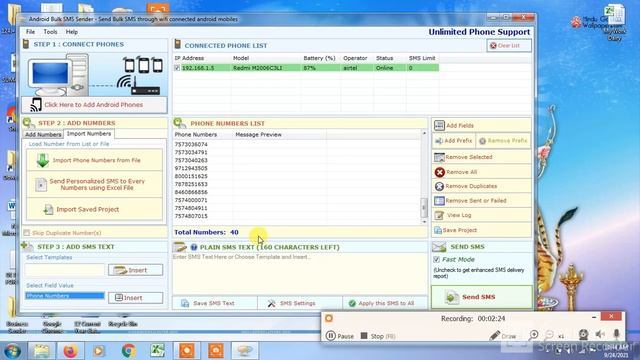640x360 pixels.
Task: Toggle checkbox for phone 192.168.1.5
Action: click(x=177, y=68)
